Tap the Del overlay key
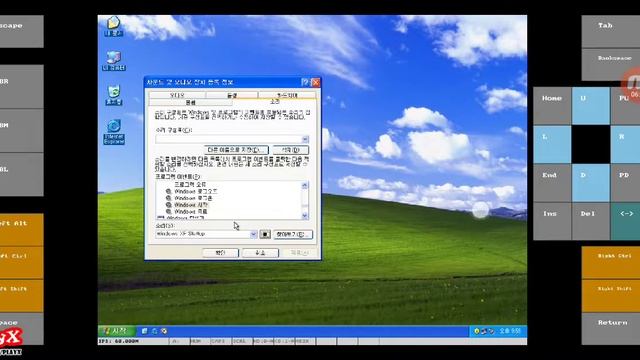Viewport: 640px width, 360px height. (591, 221)
